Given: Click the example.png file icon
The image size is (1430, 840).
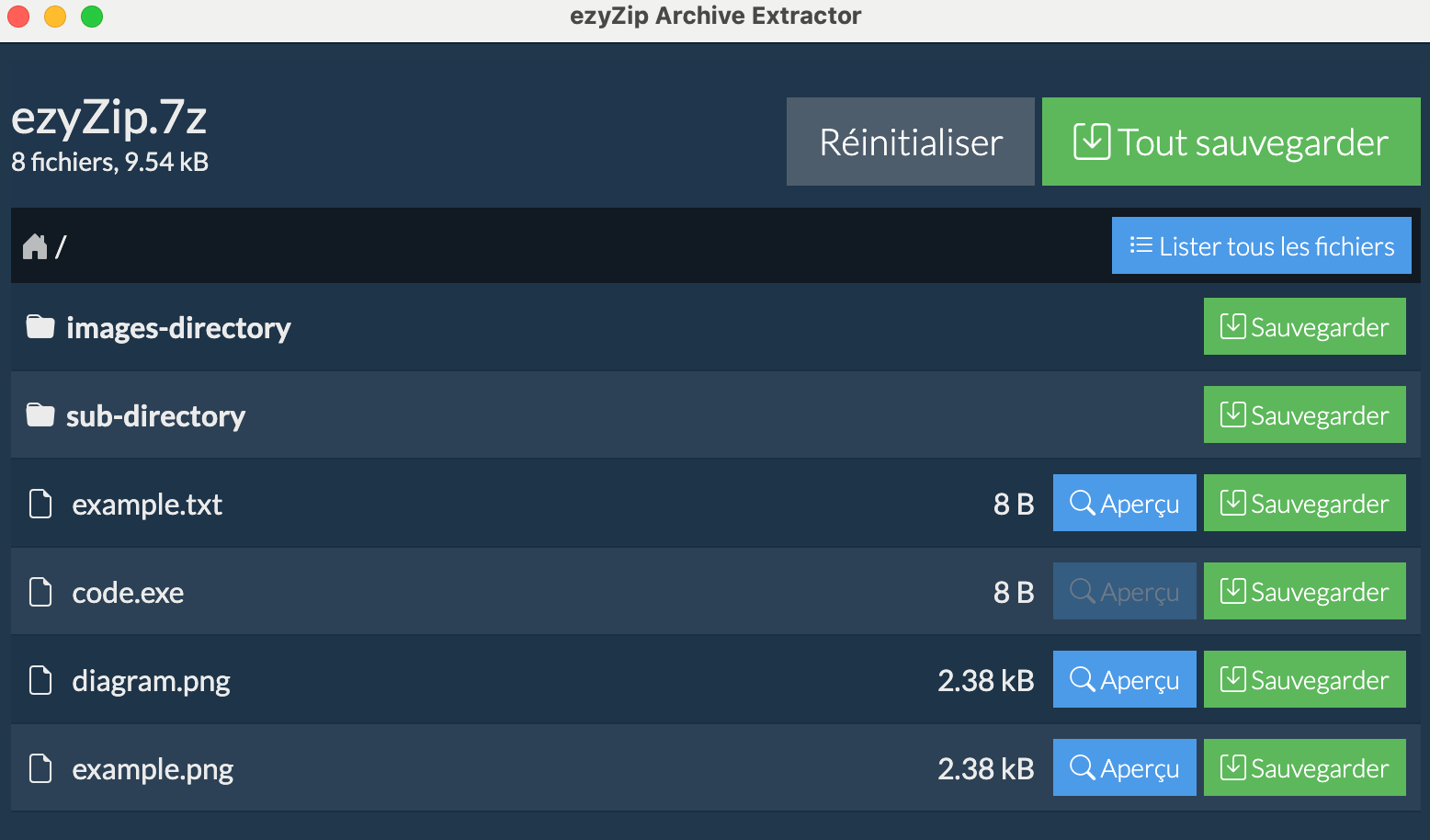Looking at the screenshot, I should 40,768.
